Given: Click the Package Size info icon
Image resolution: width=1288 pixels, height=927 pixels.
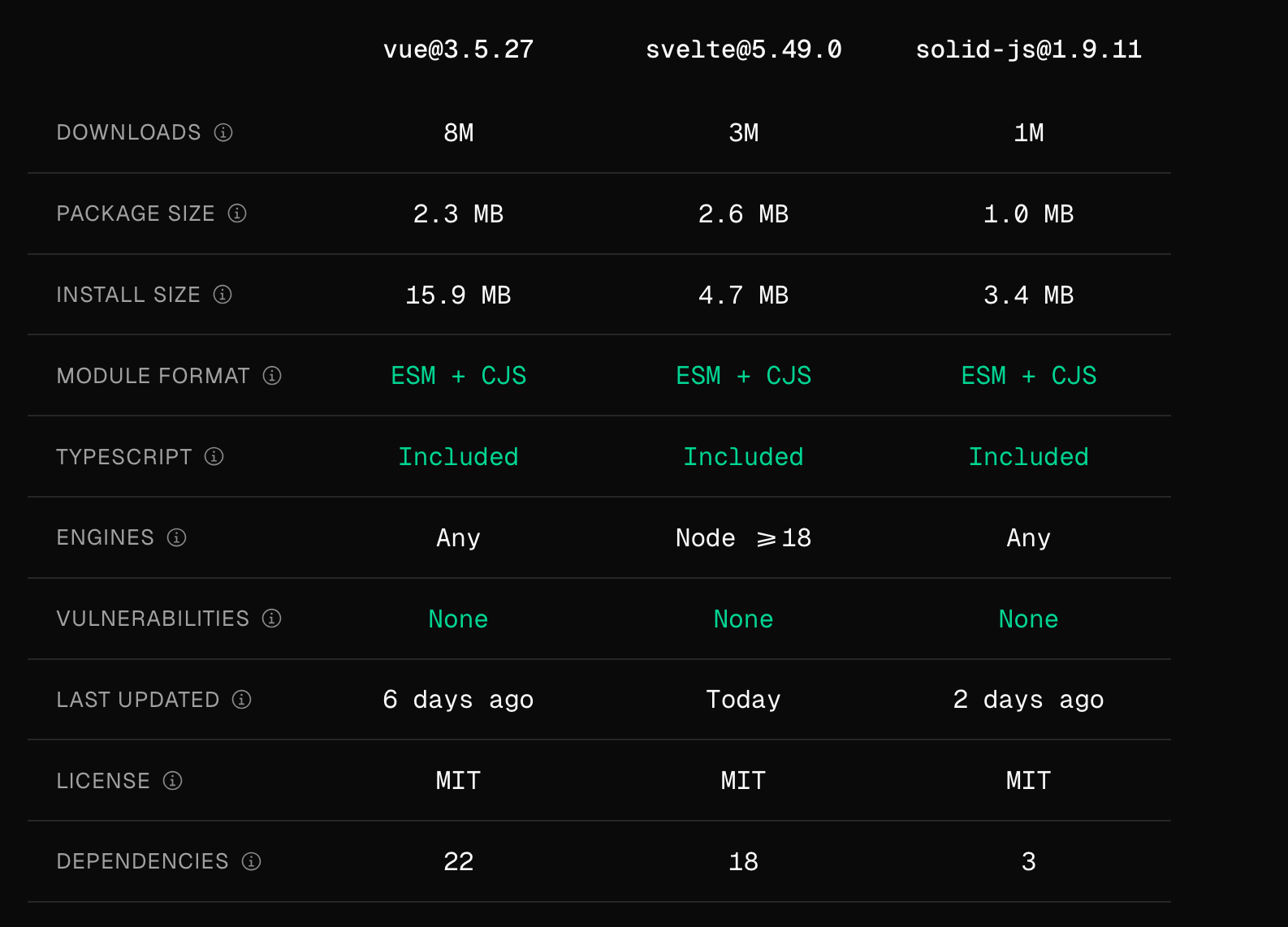Looking at the screenshot, I should 237,213.
